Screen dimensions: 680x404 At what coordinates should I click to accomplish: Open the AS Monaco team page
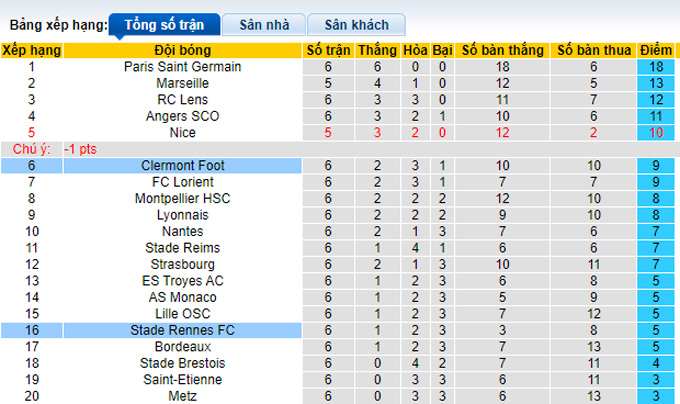click(x=182, y=297)
